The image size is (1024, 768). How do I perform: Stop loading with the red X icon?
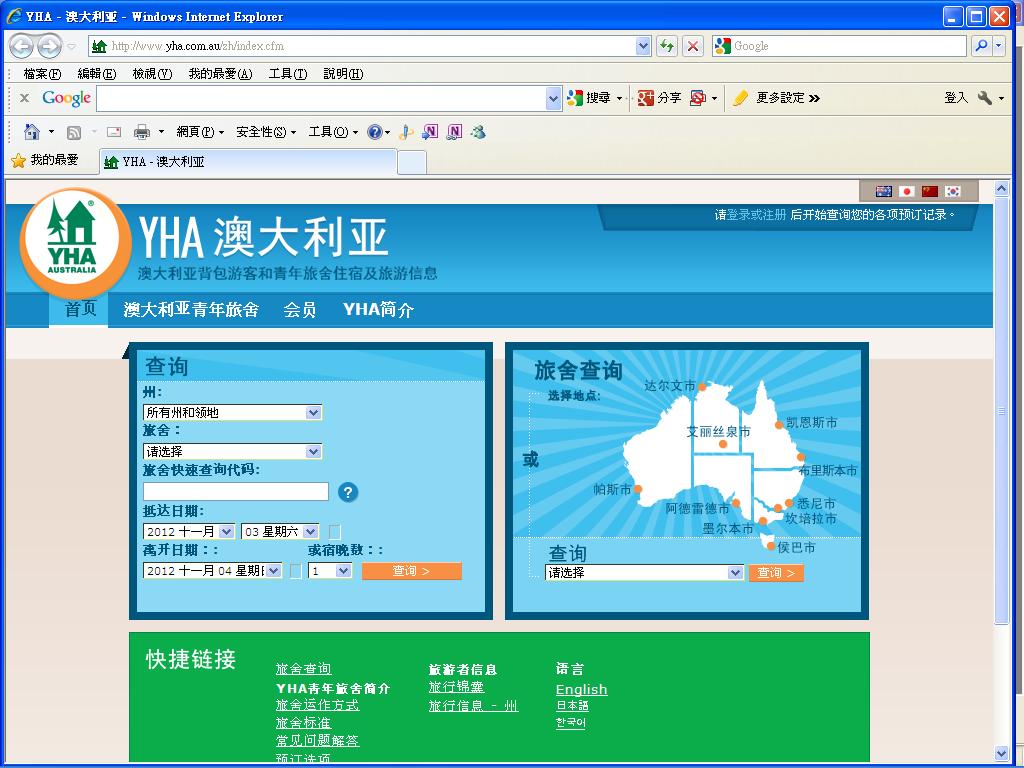pyautogui.click(x=692, y=46)
